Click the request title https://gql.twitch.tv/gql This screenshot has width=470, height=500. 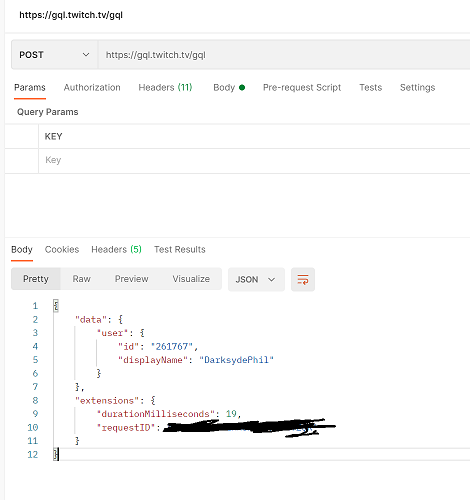(71, 15)
